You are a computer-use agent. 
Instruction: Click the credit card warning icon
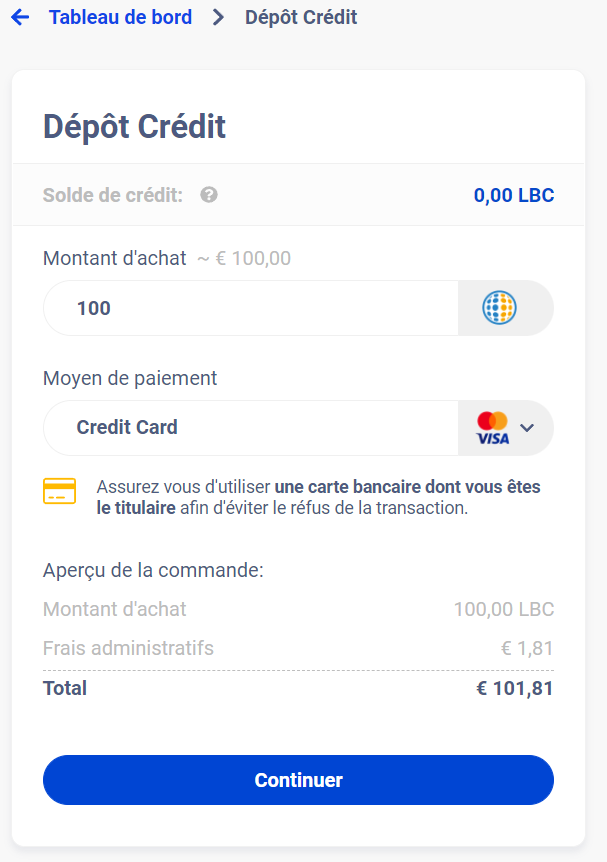coord(59,491)
